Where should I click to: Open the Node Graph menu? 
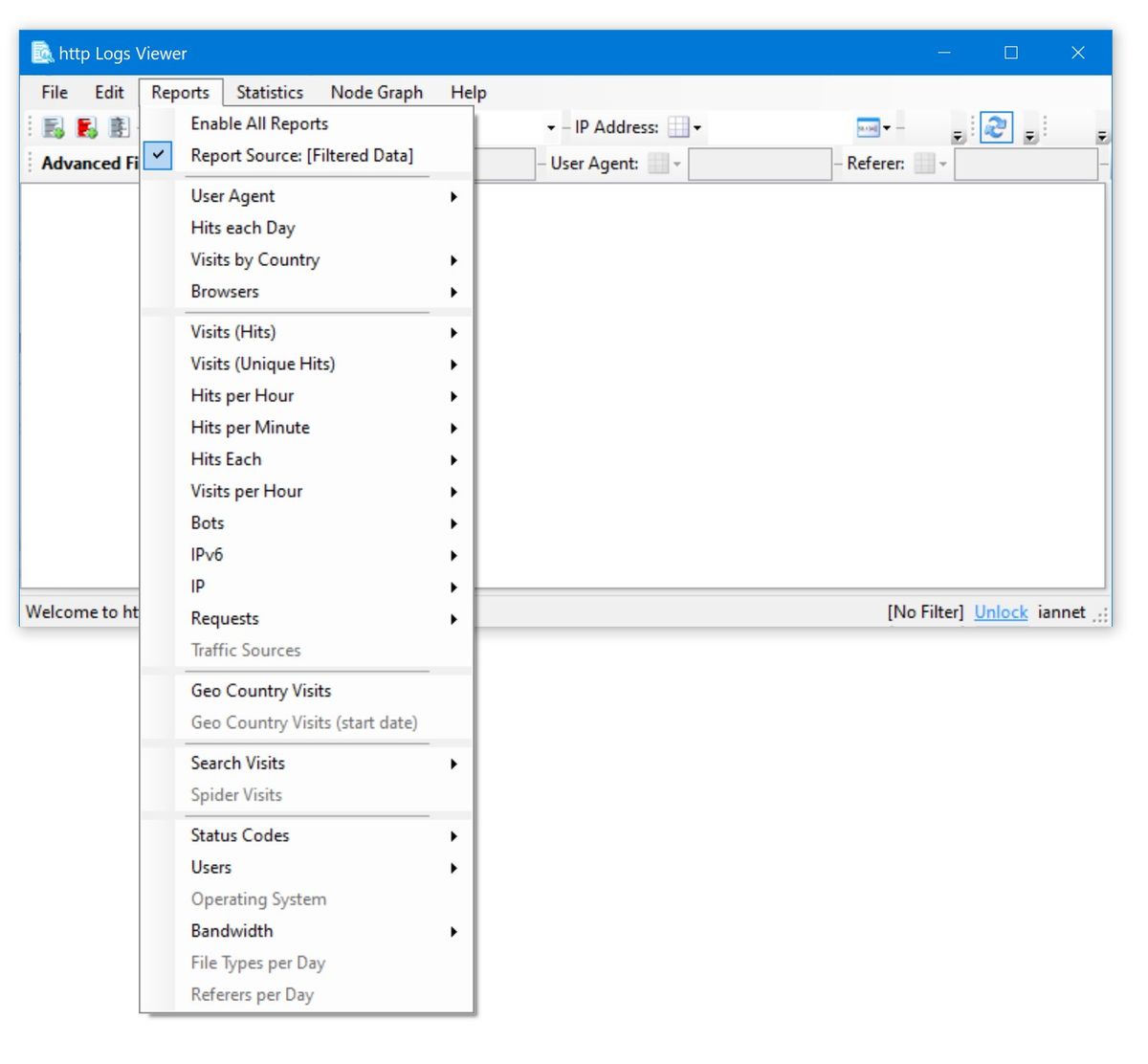(376, 92)
